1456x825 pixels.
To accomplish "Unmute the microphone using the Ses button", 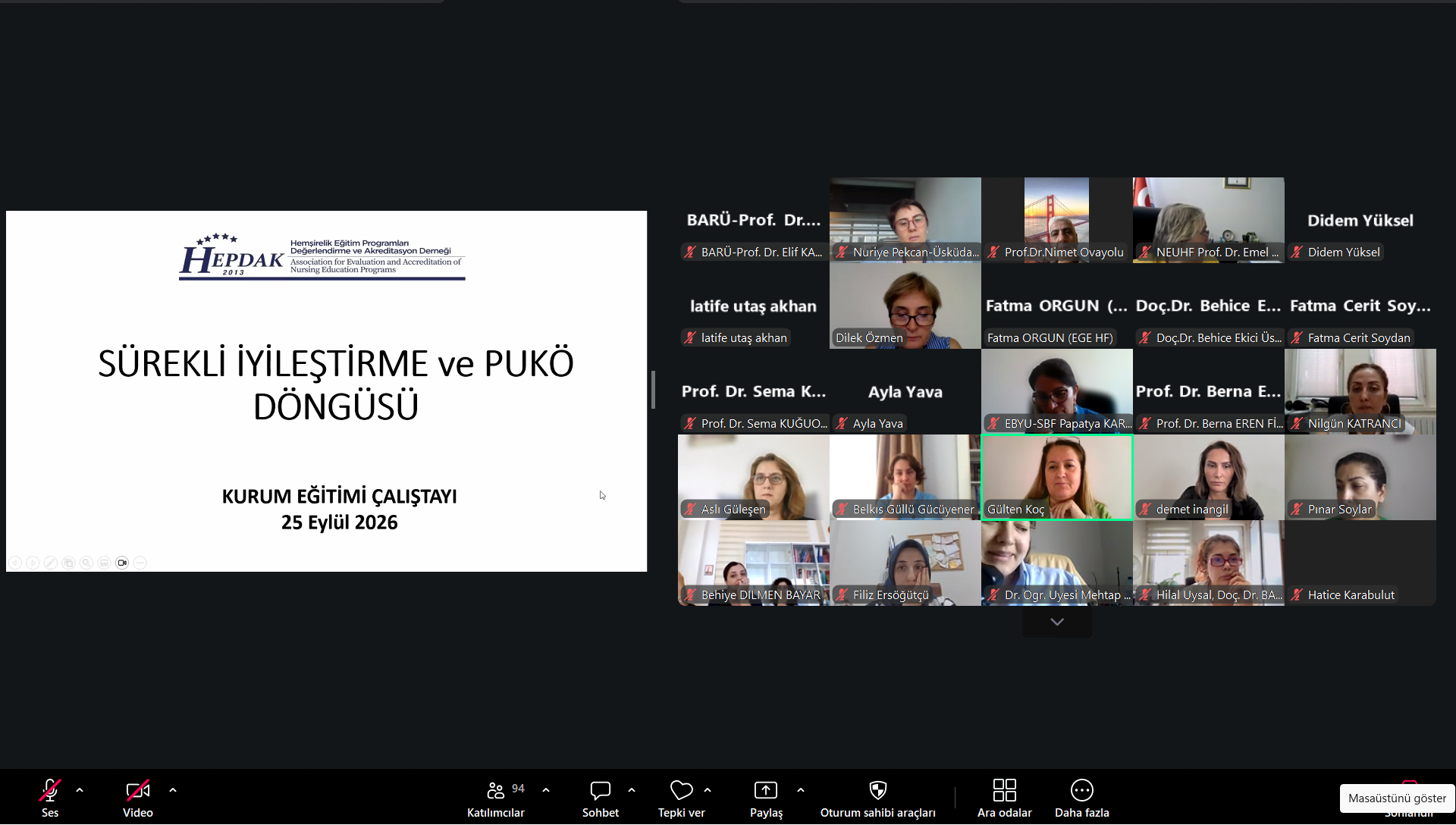I will (x=50, y=798).
